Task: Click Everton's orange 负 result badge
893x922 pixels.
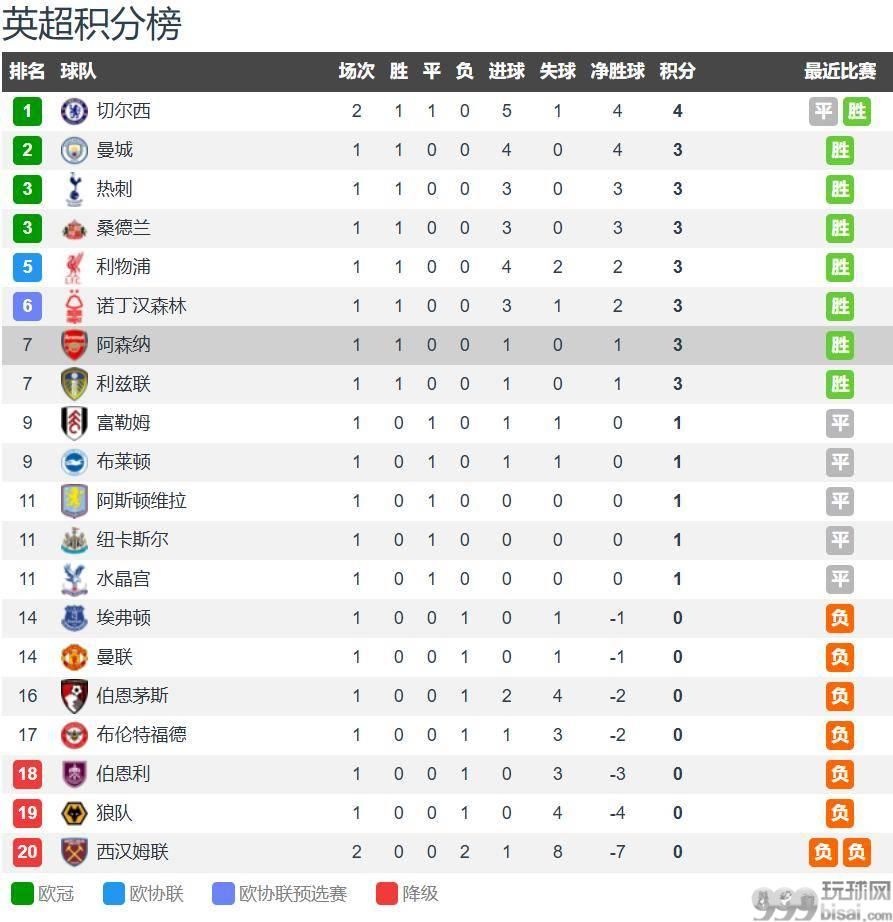Action: click(x=840, y=618)
